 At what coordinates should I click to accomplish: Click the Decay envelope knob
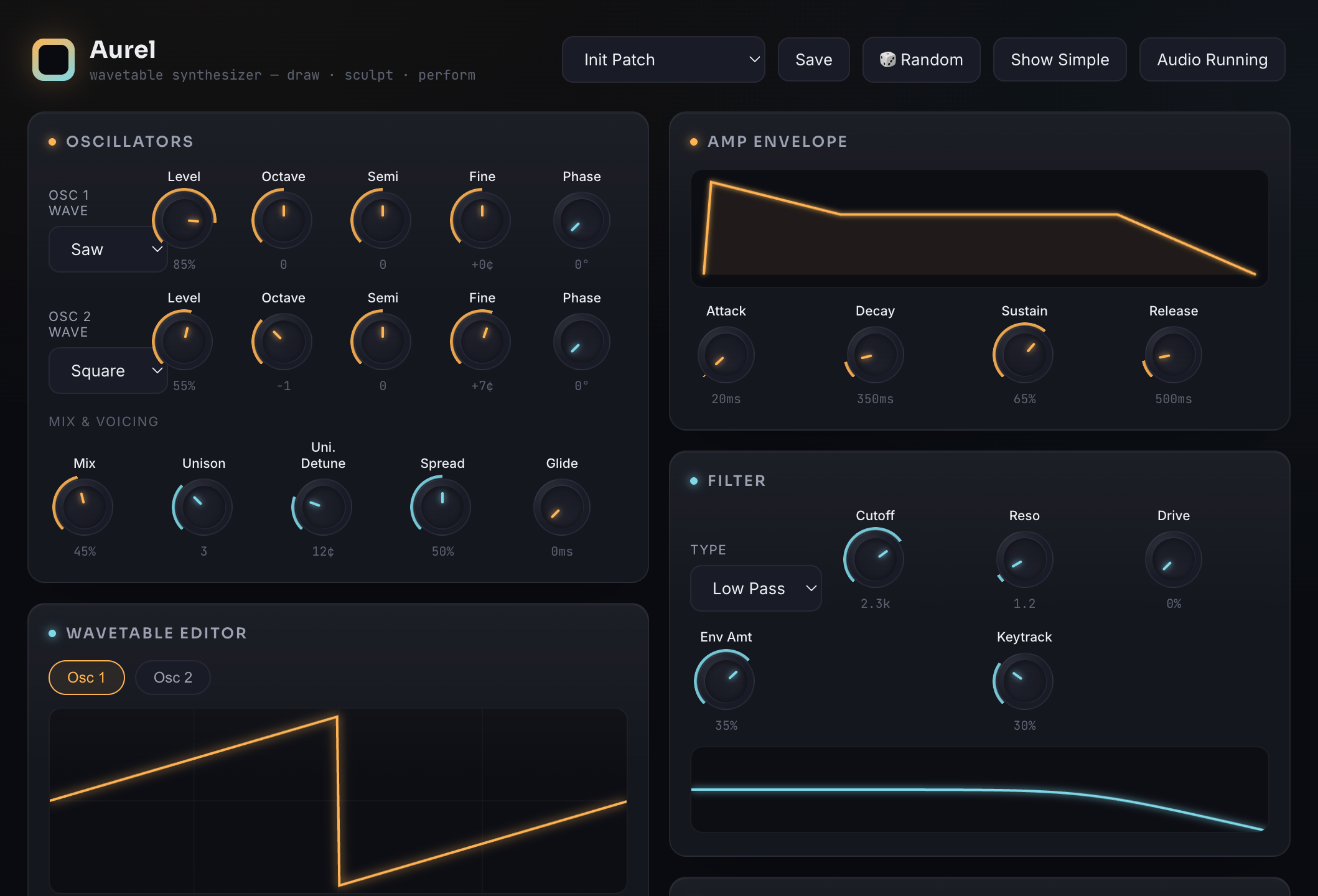tap(876, 355)
